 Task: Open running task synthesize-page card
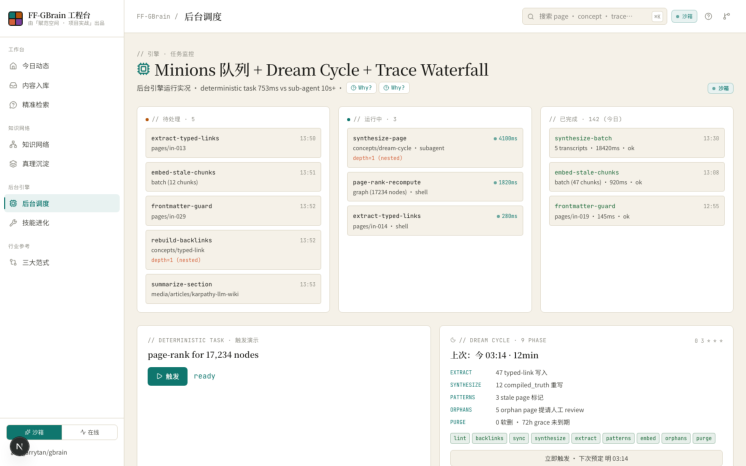435,148
